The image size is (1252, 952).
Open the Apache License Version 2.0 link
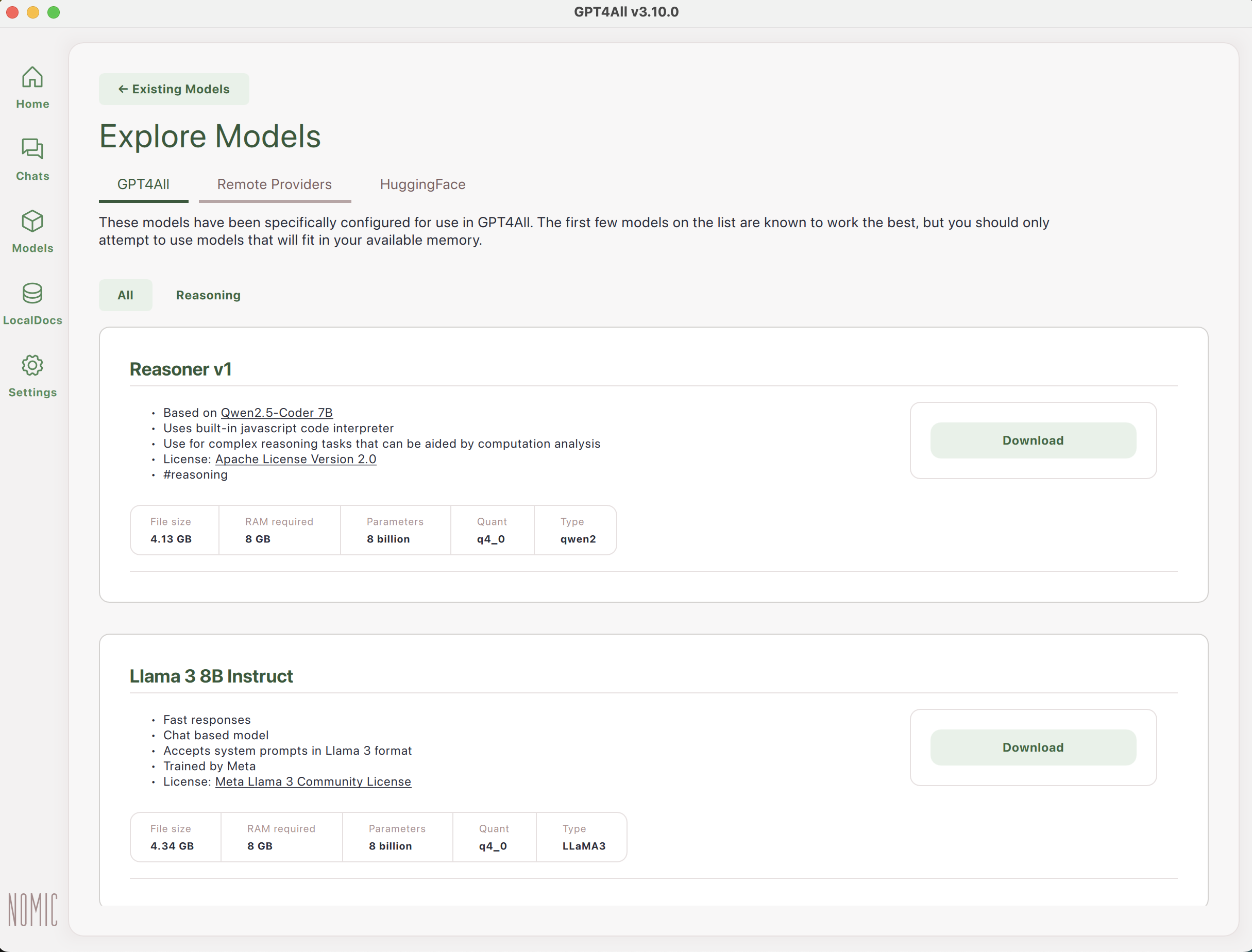click(x=296, y=459)
